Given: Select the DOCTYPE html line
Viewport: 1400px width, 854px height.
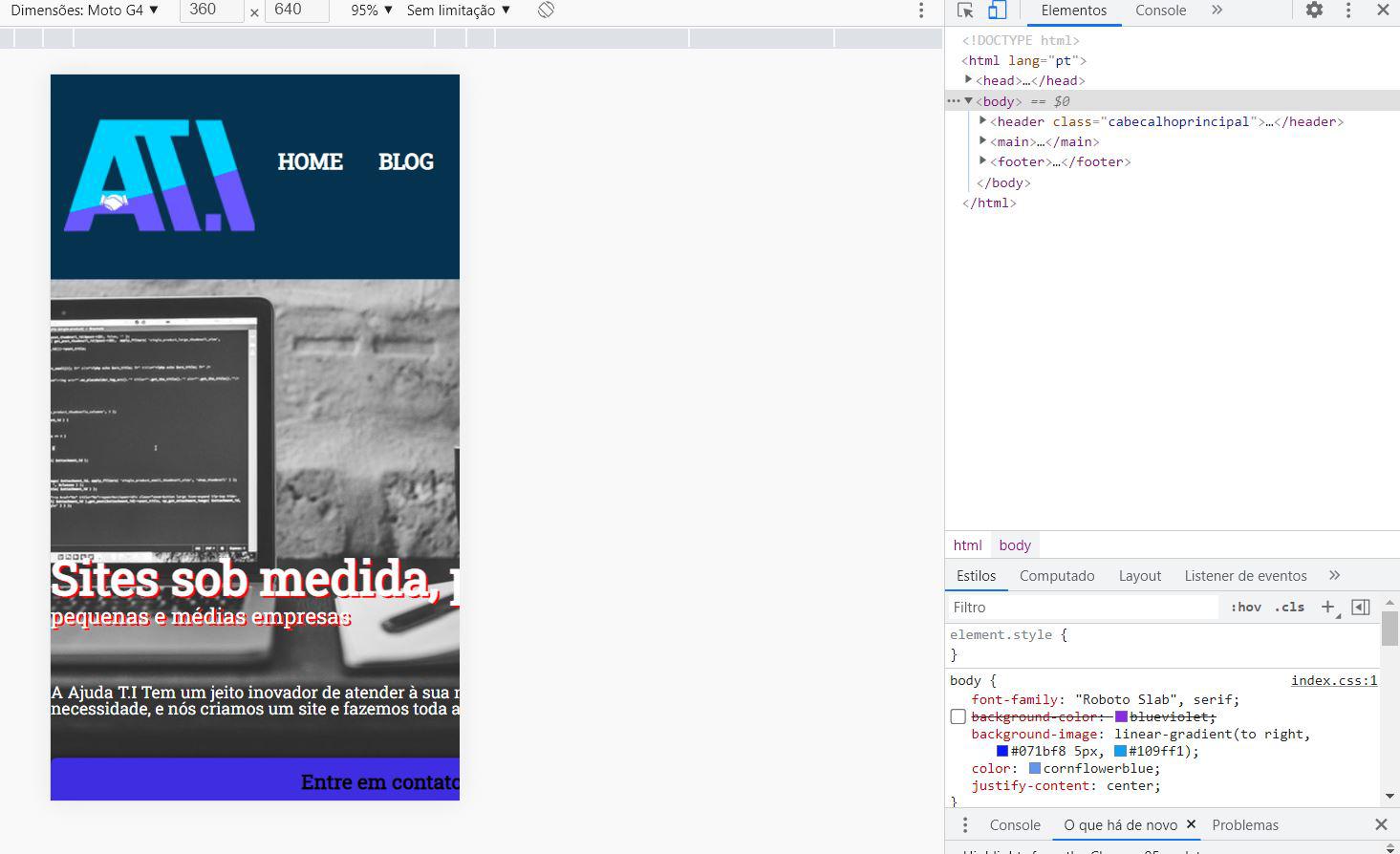Looking at the screenshot, I should coord(1021,40).
